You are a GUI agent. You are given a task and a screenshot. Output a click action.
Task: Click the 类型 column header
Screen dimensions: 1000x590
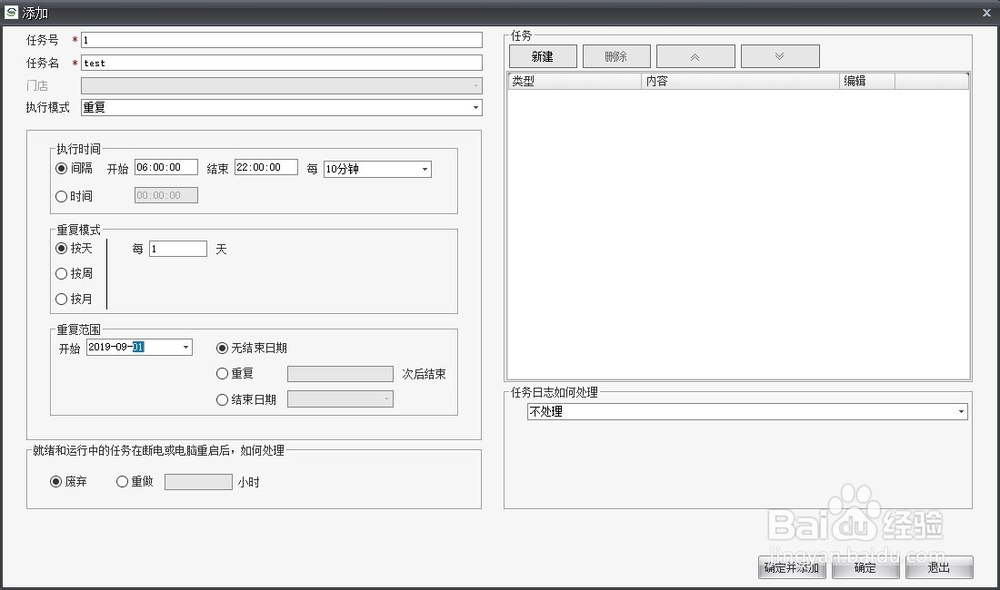[x=575, y=81]
